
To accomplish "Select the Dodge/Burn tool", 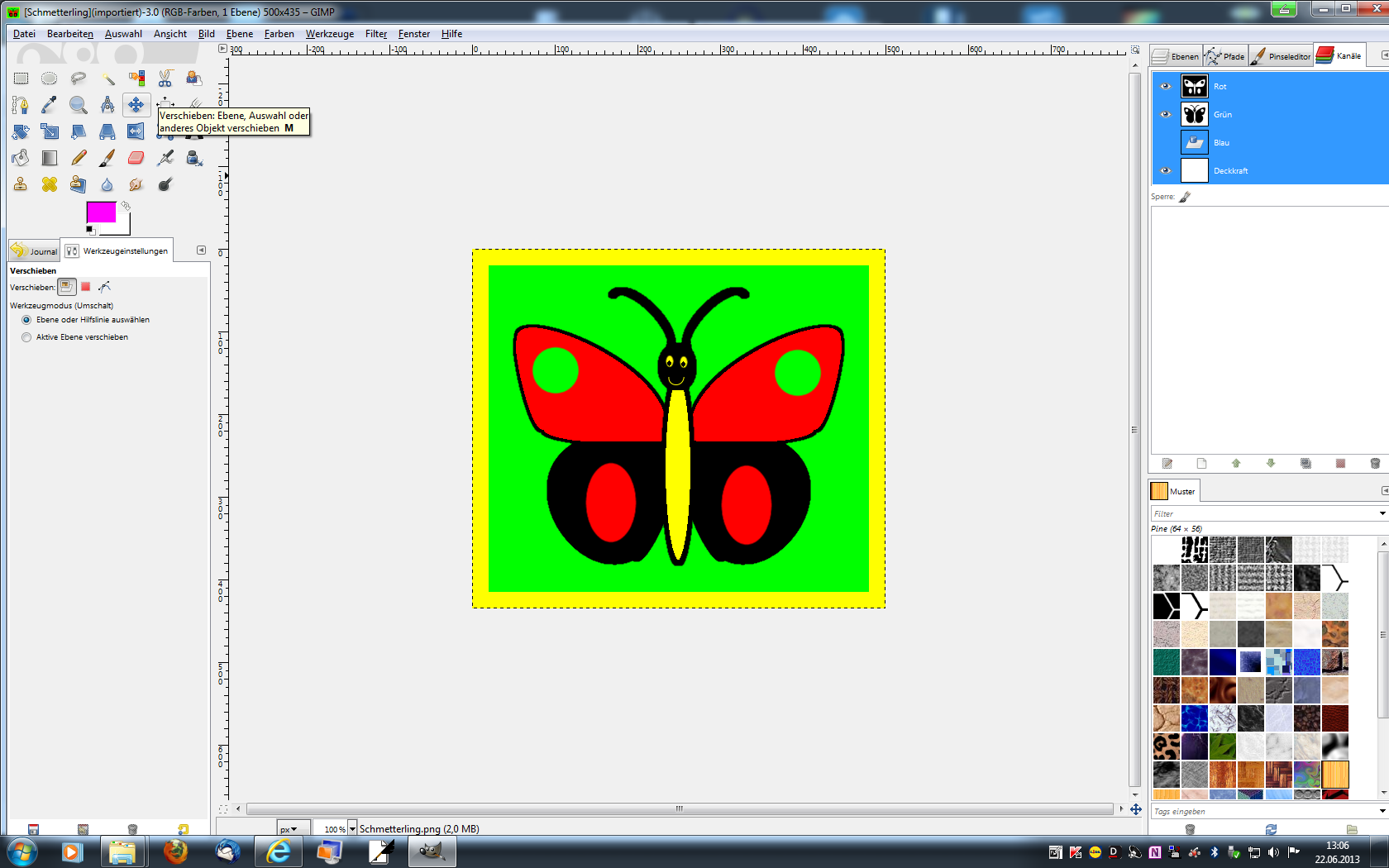I will pos(165,184).
